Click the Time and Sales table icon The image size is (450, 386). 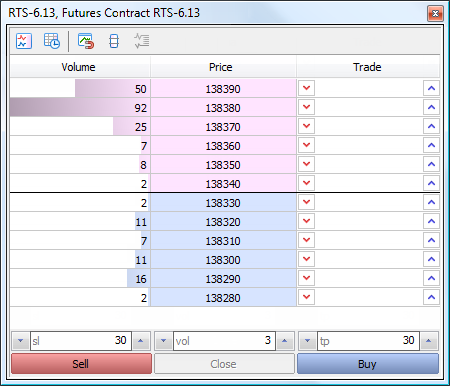pyautogui.click(x=52, y=41)
